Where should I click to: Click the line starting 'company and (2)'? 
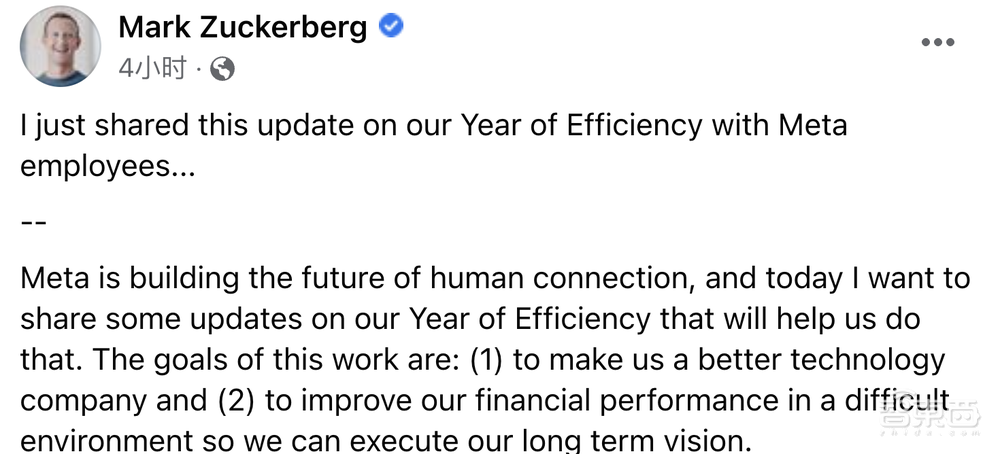tap(484, 398)
